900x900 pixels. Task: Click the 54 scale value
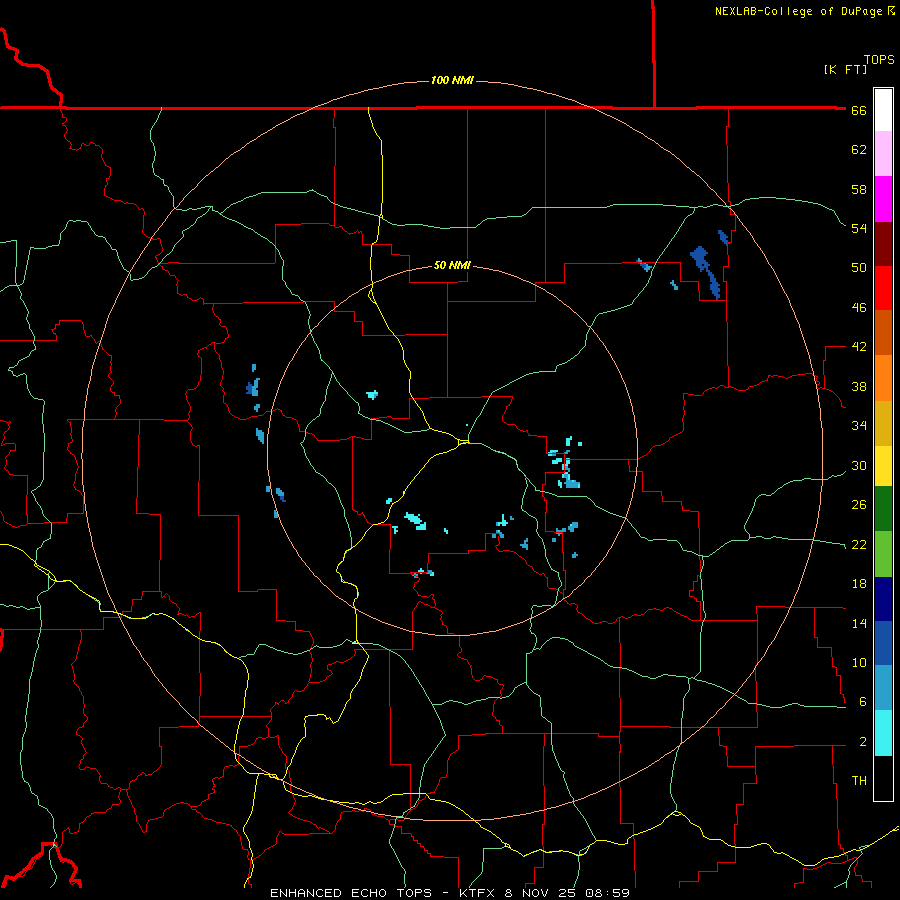pyautogui.click(x=859, y=228)
